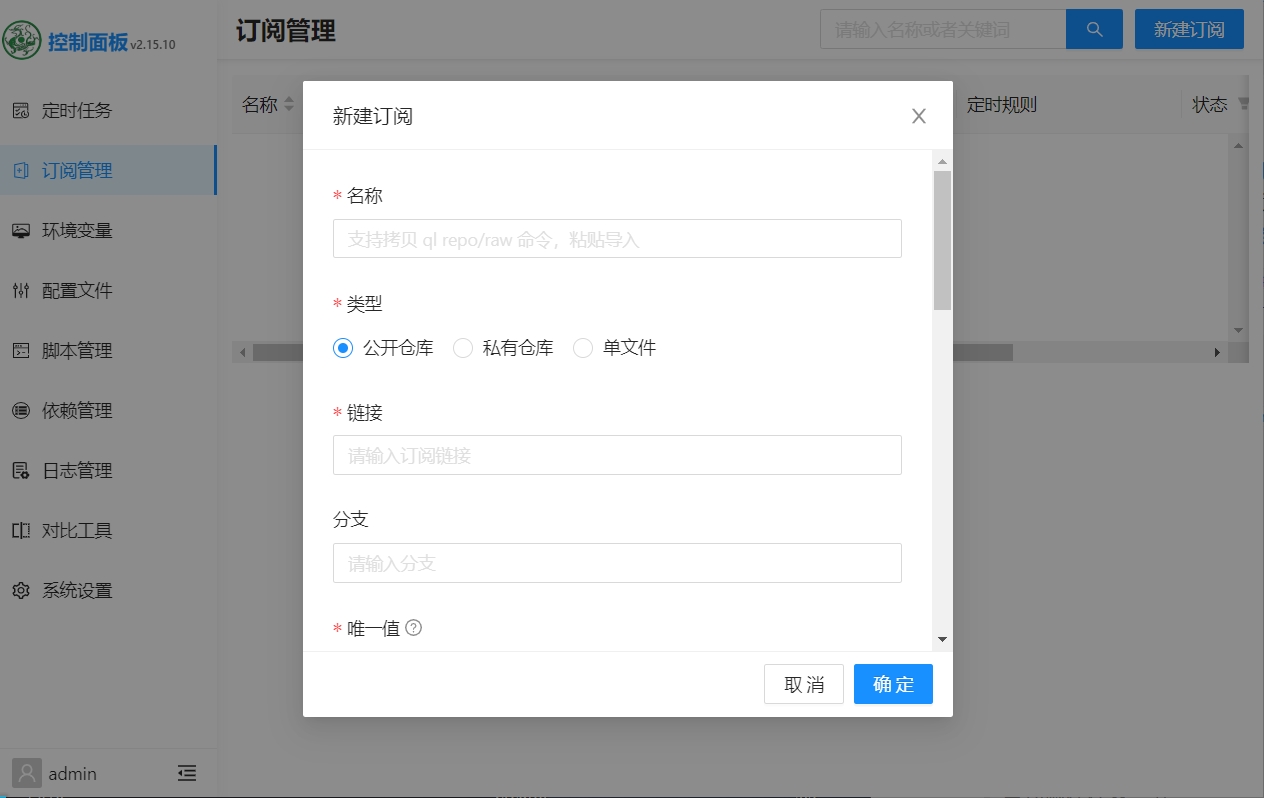Click the 配置文件 sliders icon
Screen dimensions: 1264x798
tap(21, 290)
